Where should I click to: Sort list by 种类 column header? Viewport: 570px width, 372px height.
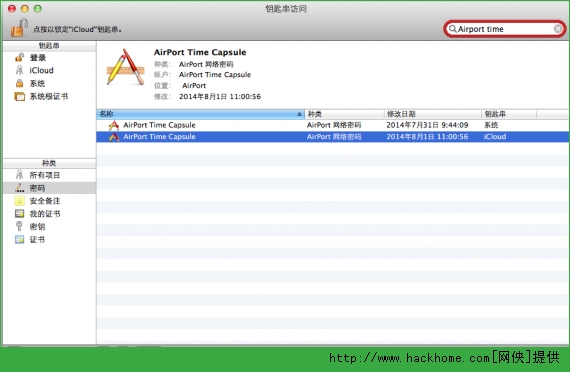pyautogui.click(x=344, y=114)
